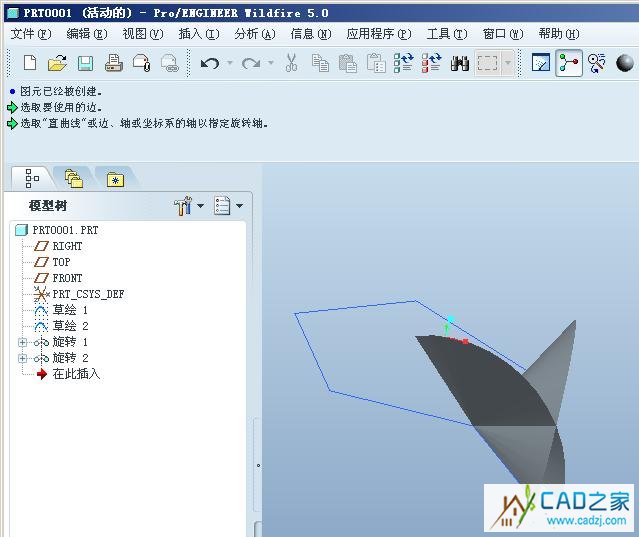
Task: Toggle the model tree display button
Action: tap(569, 64)
